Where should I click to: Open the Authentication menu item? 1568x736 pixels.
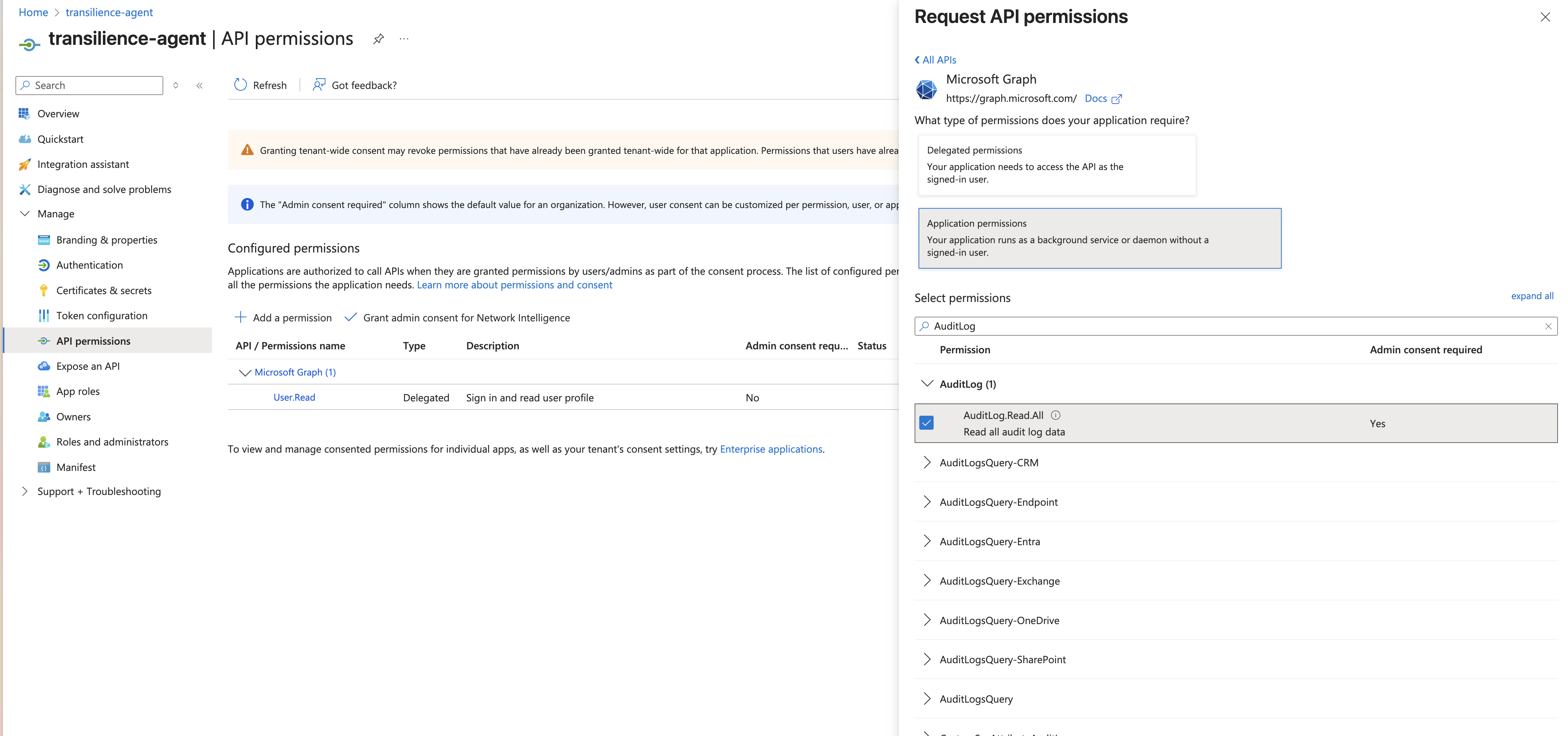(x=89, y=265)
